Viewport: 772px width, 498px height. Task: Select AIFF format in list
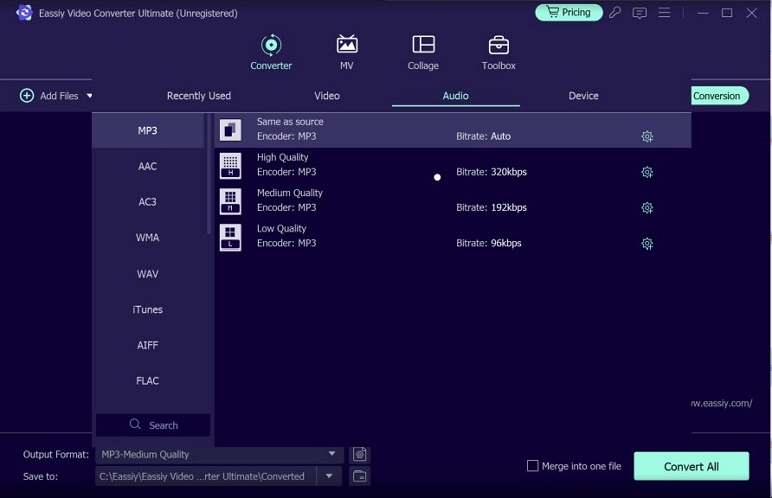(148, 345)
